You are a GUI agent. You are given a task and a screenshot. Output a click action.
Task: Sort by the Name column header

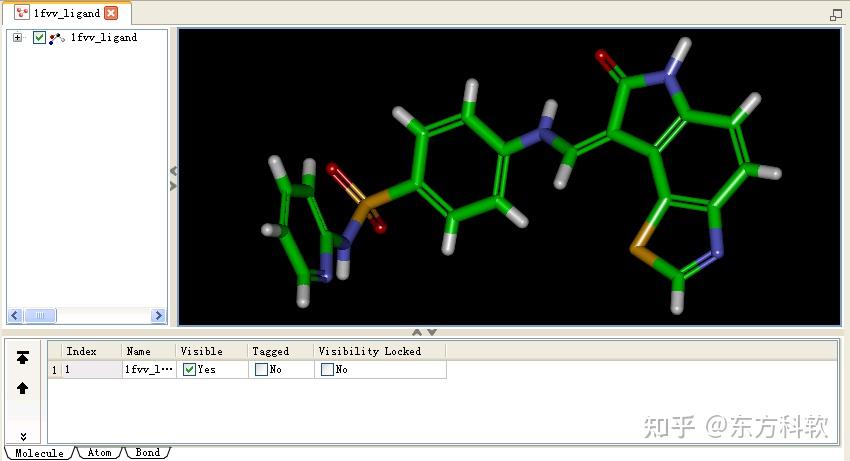click(x=149, y=351)
